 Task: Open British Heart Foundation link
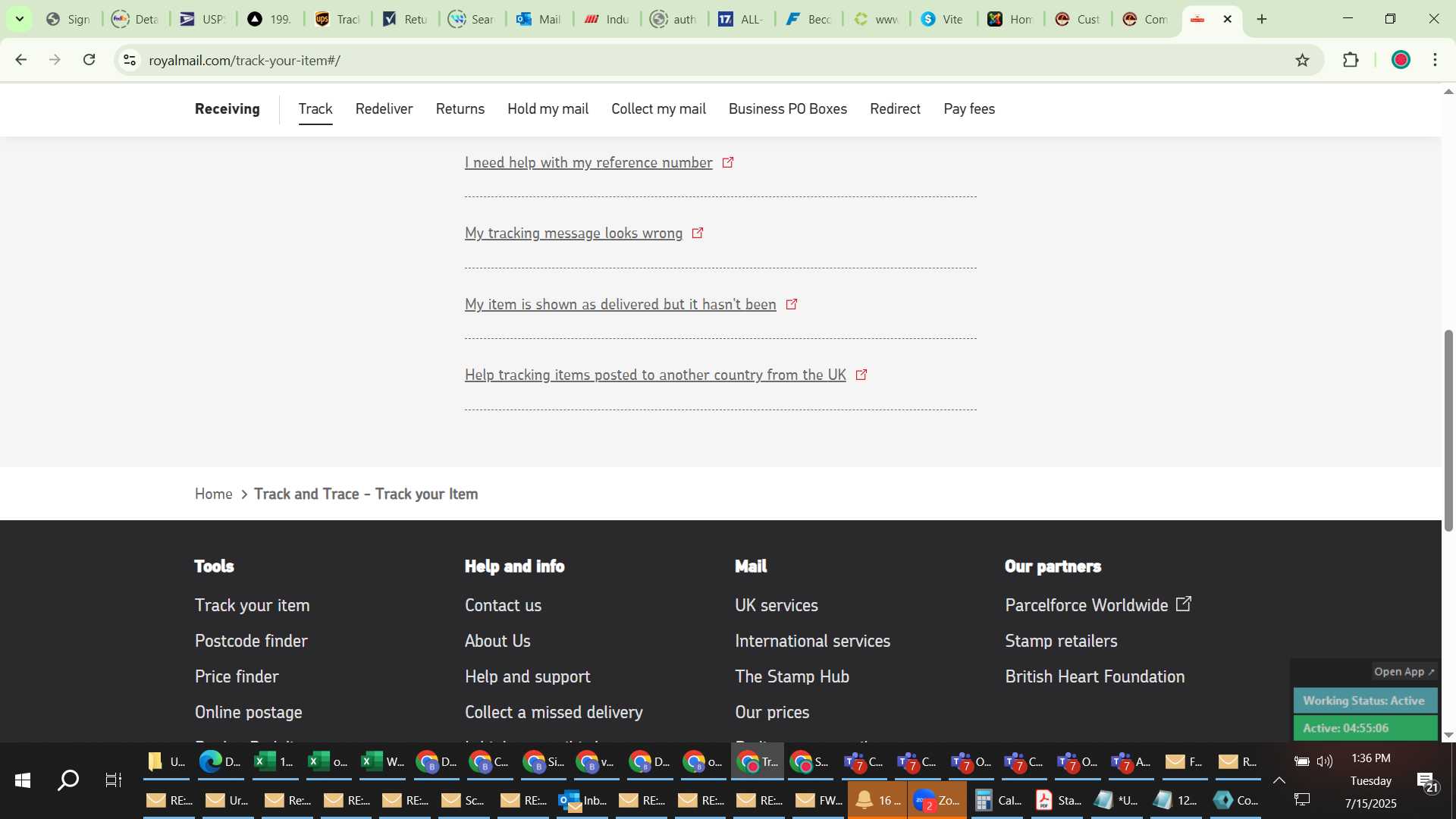click(1094, 676)
